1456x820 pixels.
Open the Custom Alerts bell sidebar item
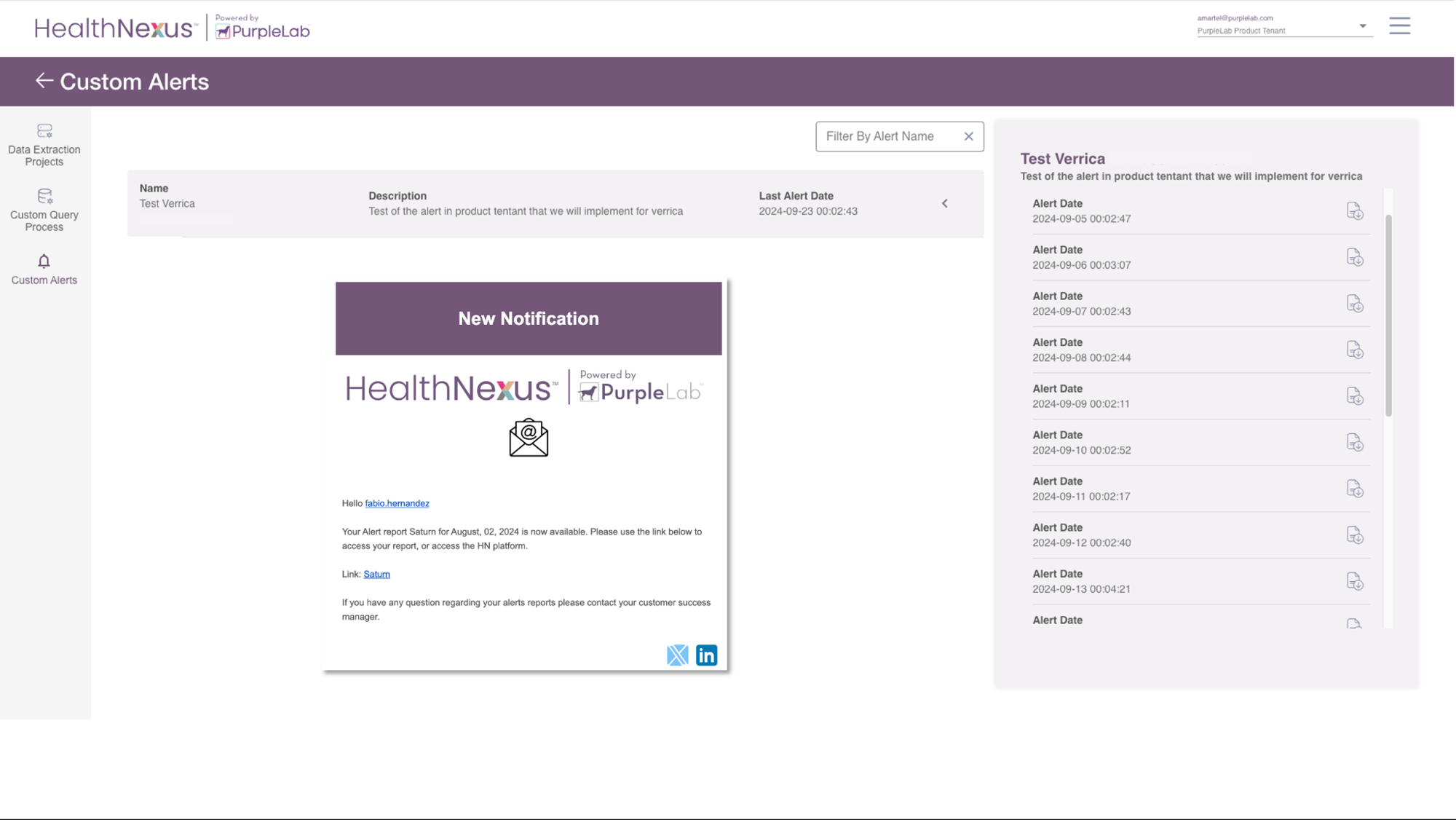pos(44,269)
